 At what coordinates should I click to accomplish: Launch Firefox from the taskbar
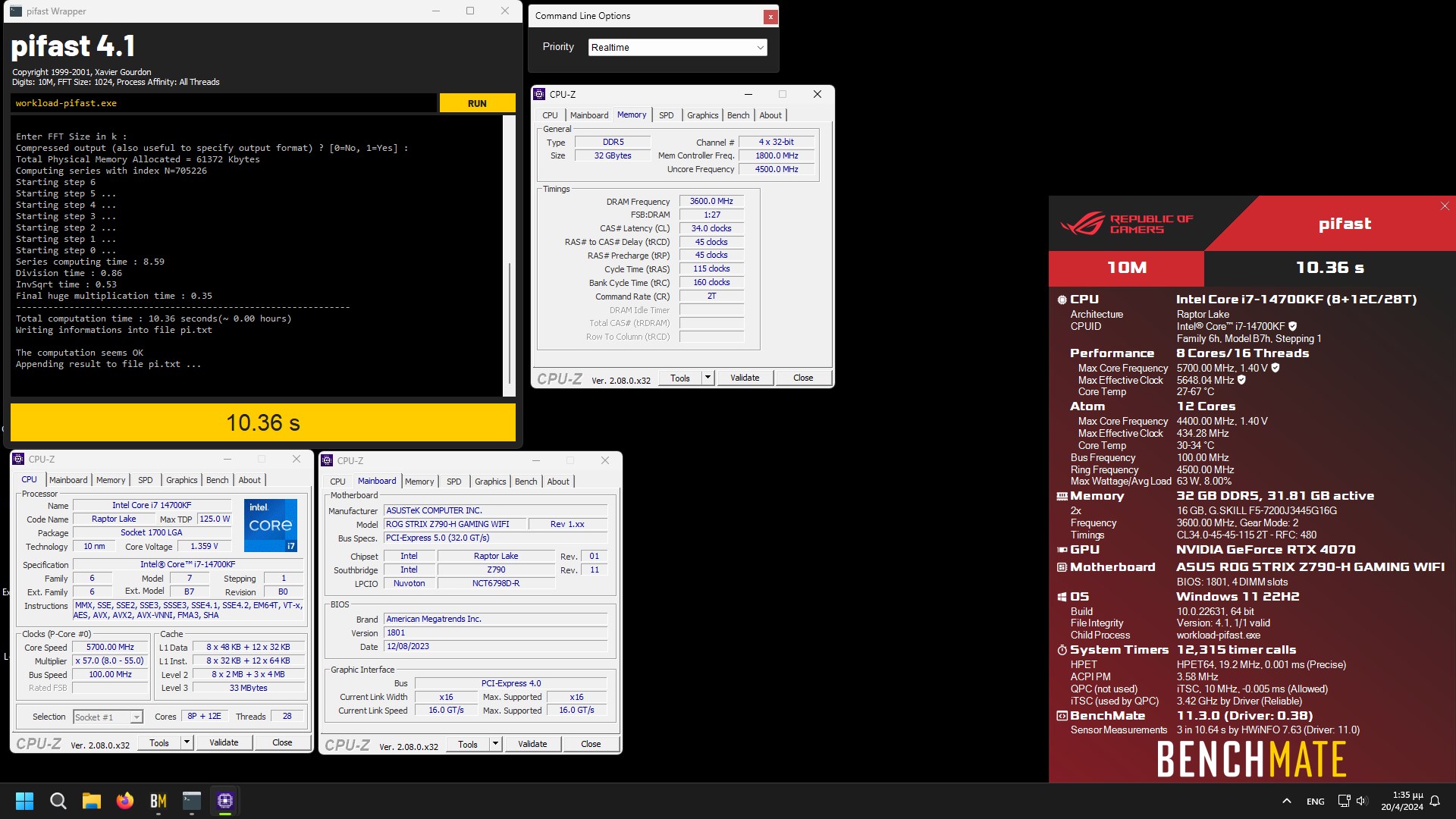pos(125,801)
